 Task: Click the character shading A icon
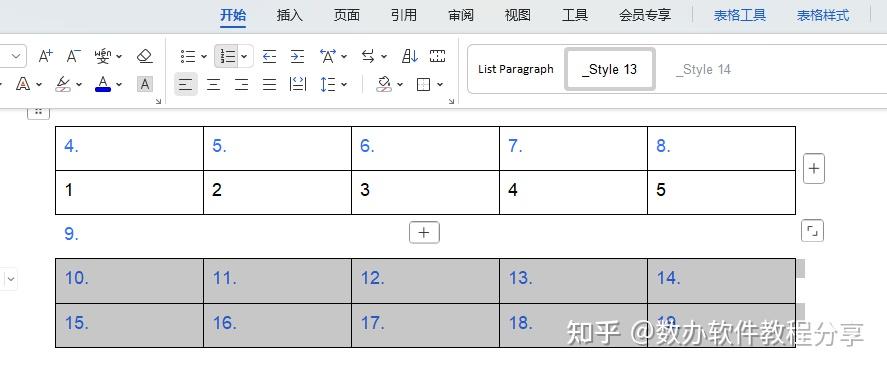[145, 84]
